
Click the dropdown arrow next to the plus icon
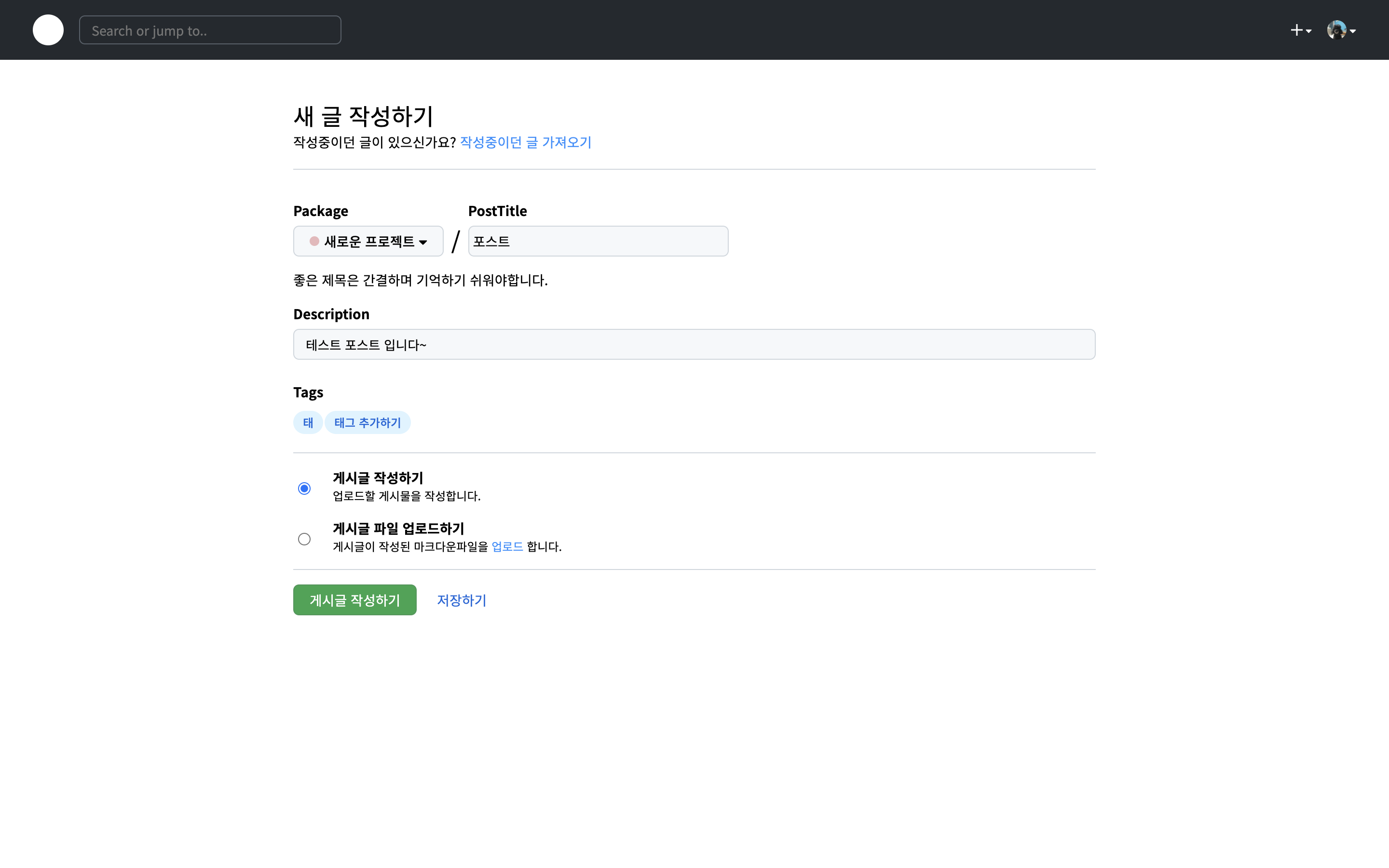coord(1309,31)
